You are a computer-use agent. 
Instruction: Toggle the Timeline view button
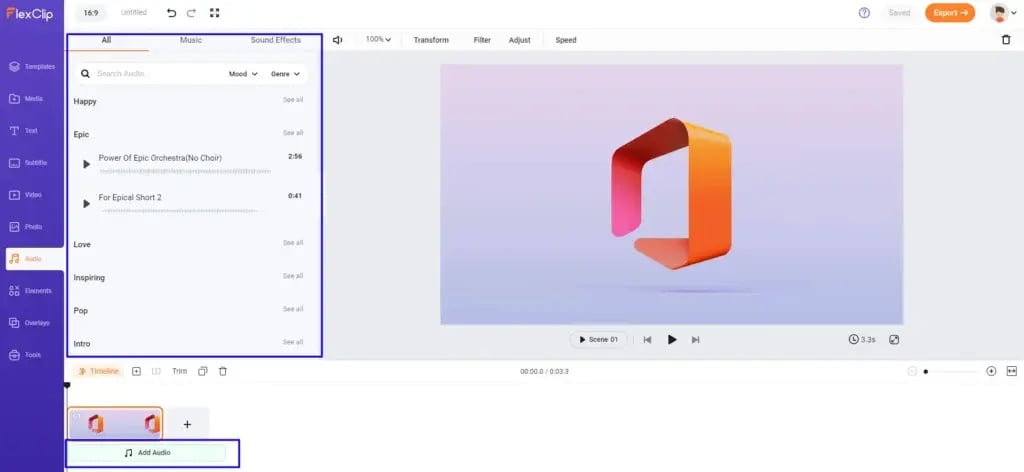(98, 371)
